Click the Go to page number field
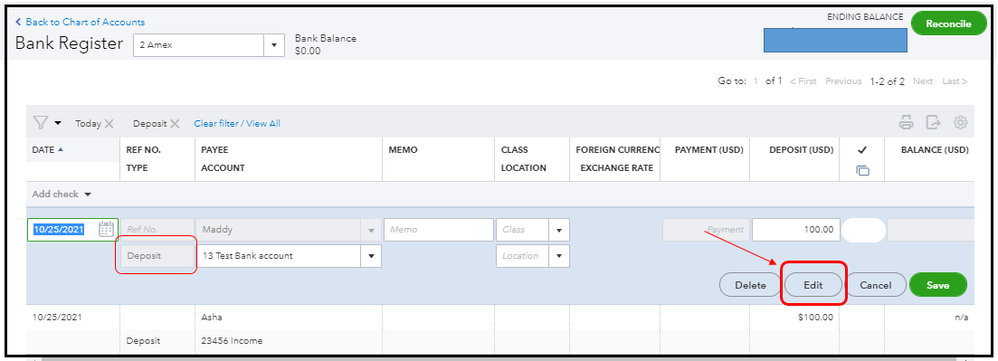 point(756,81)
